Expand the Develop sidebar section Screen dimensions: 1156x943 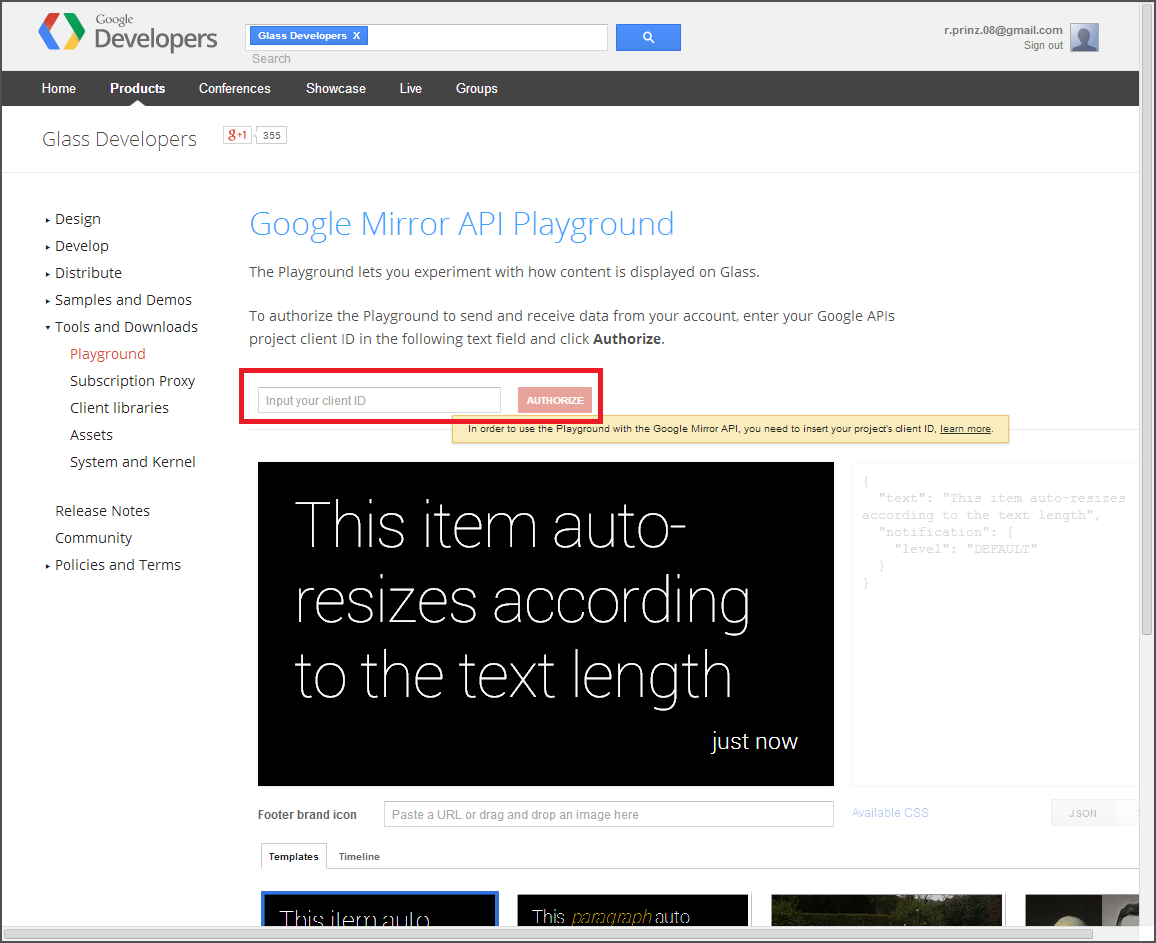click(x=81, y=246)
